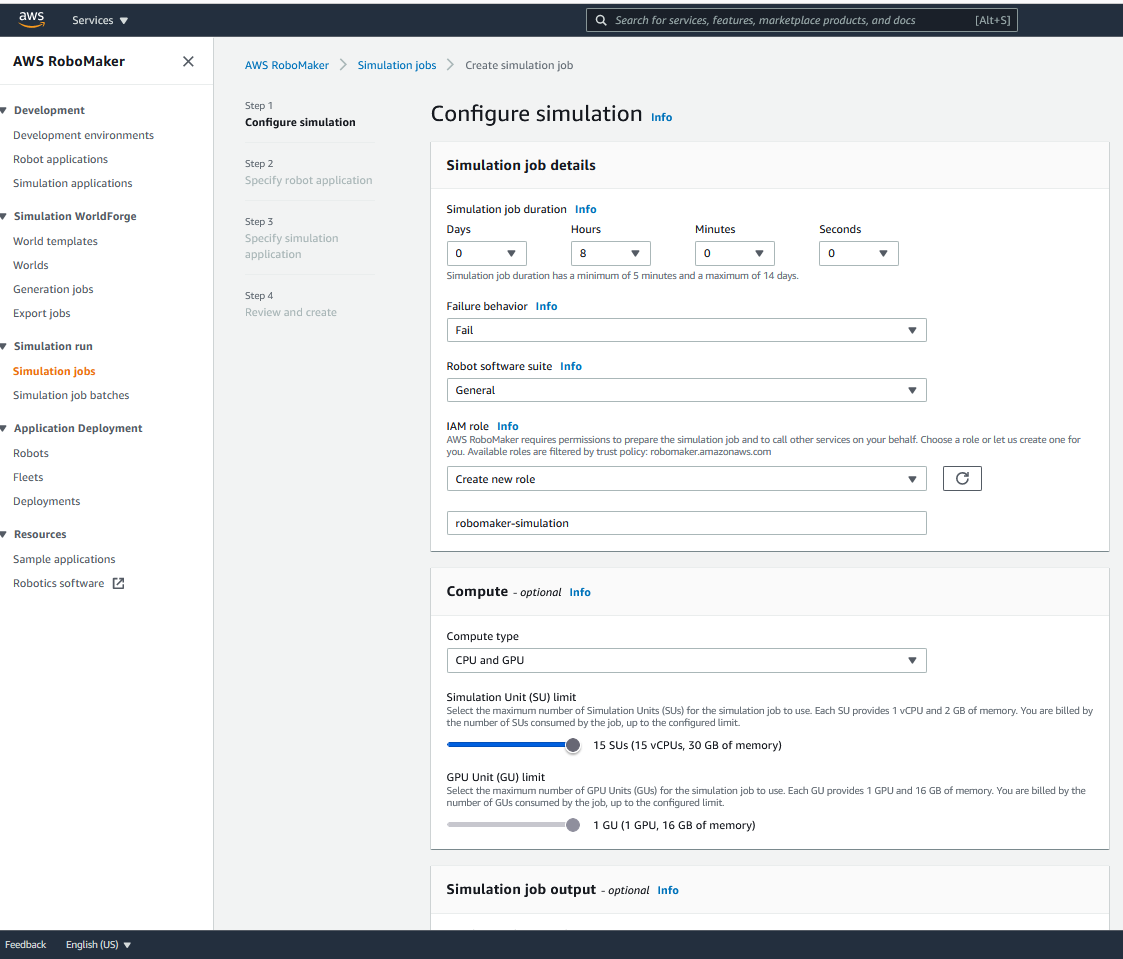Collapse the Simulation run section

[x=4, y=347]
